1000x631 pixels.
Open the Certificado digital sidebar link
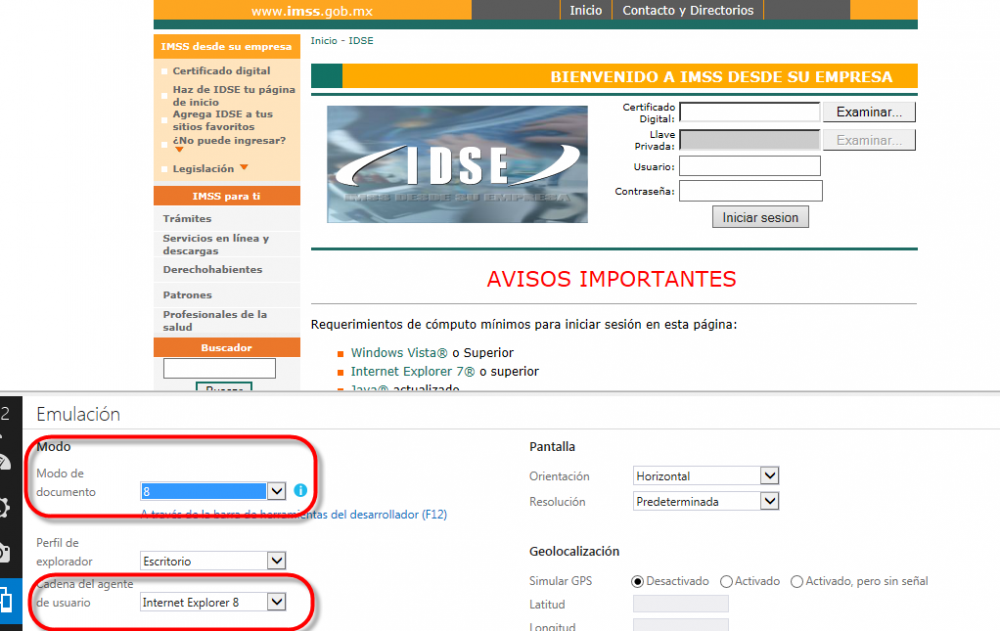pyautogui.click(x=221, y=71)
